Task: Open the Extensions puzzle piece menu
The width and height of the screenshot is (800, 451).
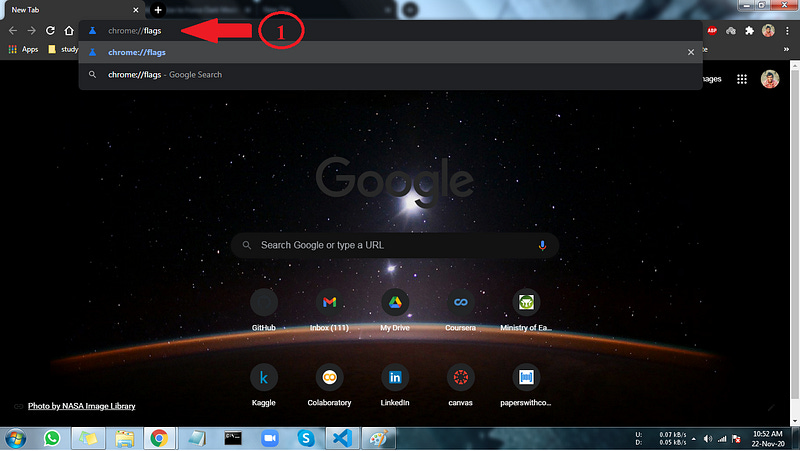Action: pos(749,31)
